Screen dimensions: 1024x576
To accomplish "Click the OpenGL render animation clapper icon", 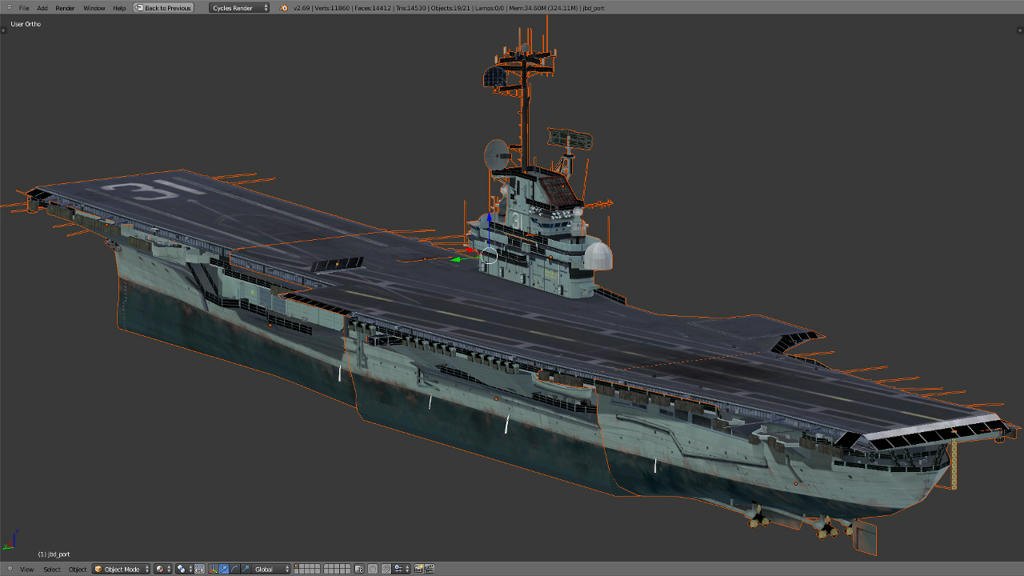I will 430,569.
